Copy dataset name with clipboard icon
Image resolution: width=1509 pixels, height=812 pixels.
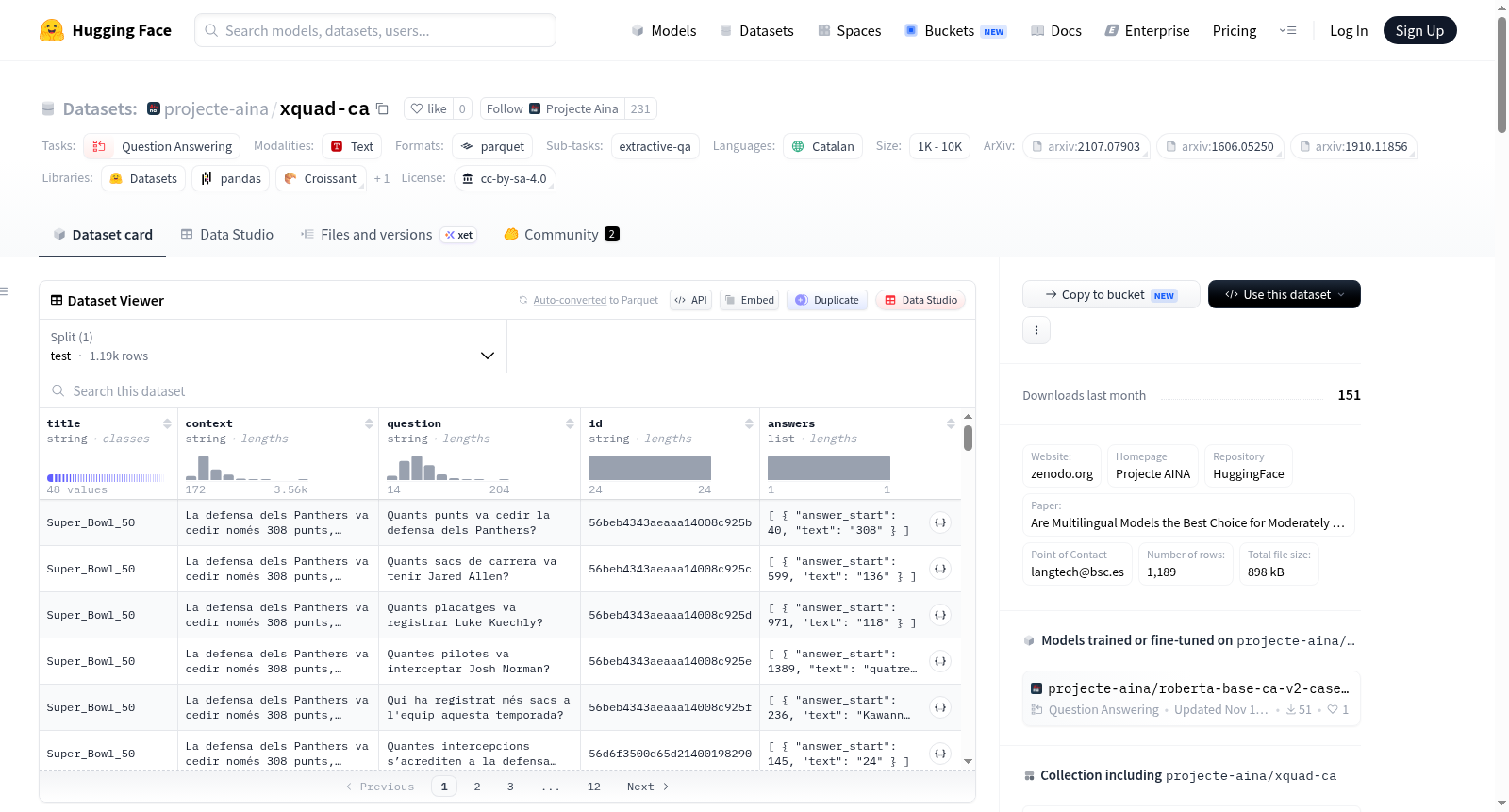(382, 108)
